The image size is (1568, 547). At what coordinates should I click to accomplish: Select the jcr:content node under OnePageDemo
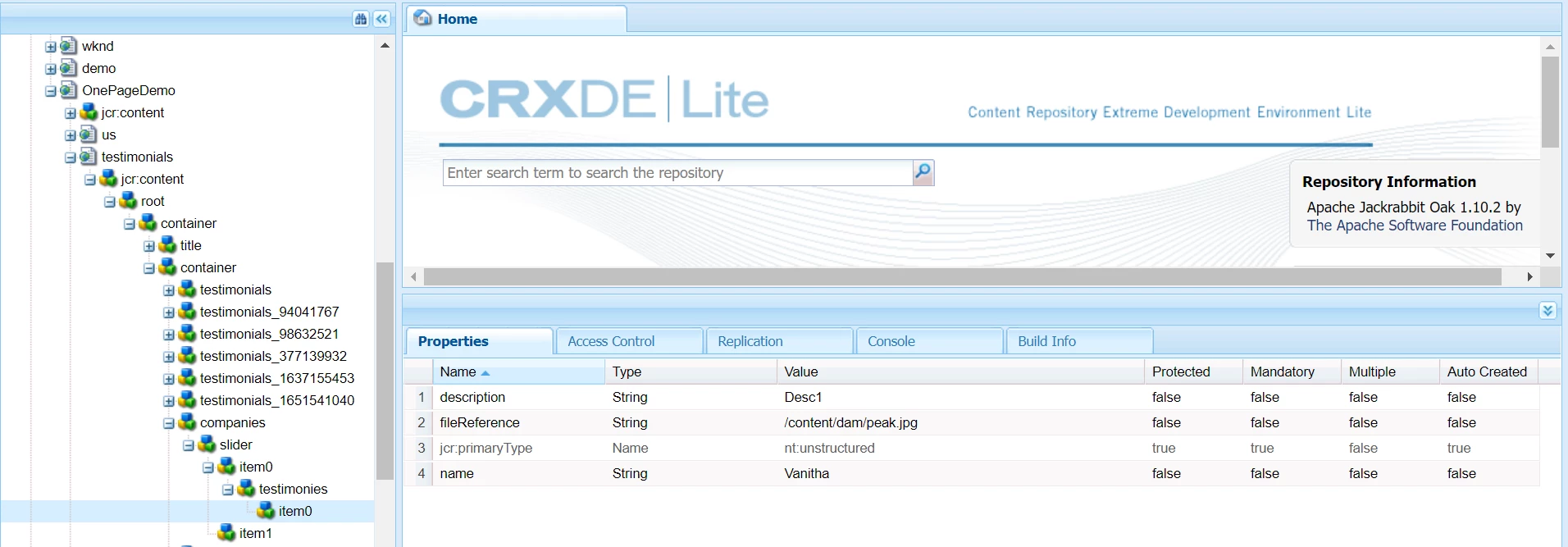tap(132, 112)
